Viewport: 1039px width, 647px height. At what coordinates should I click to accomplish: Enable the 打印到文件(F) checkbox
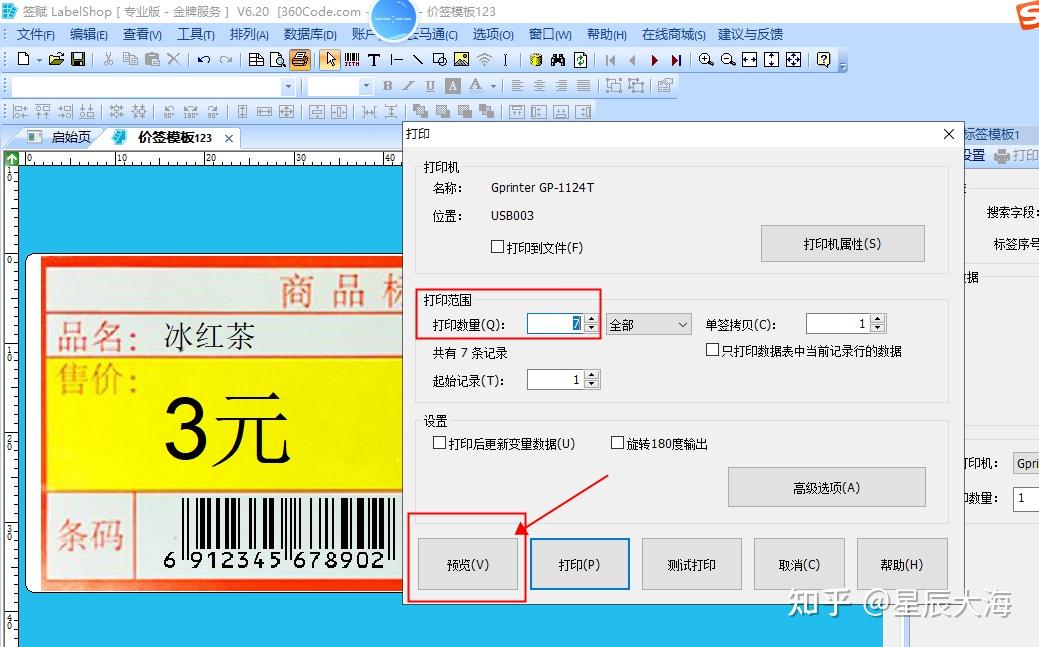click(x=497, y=248)
